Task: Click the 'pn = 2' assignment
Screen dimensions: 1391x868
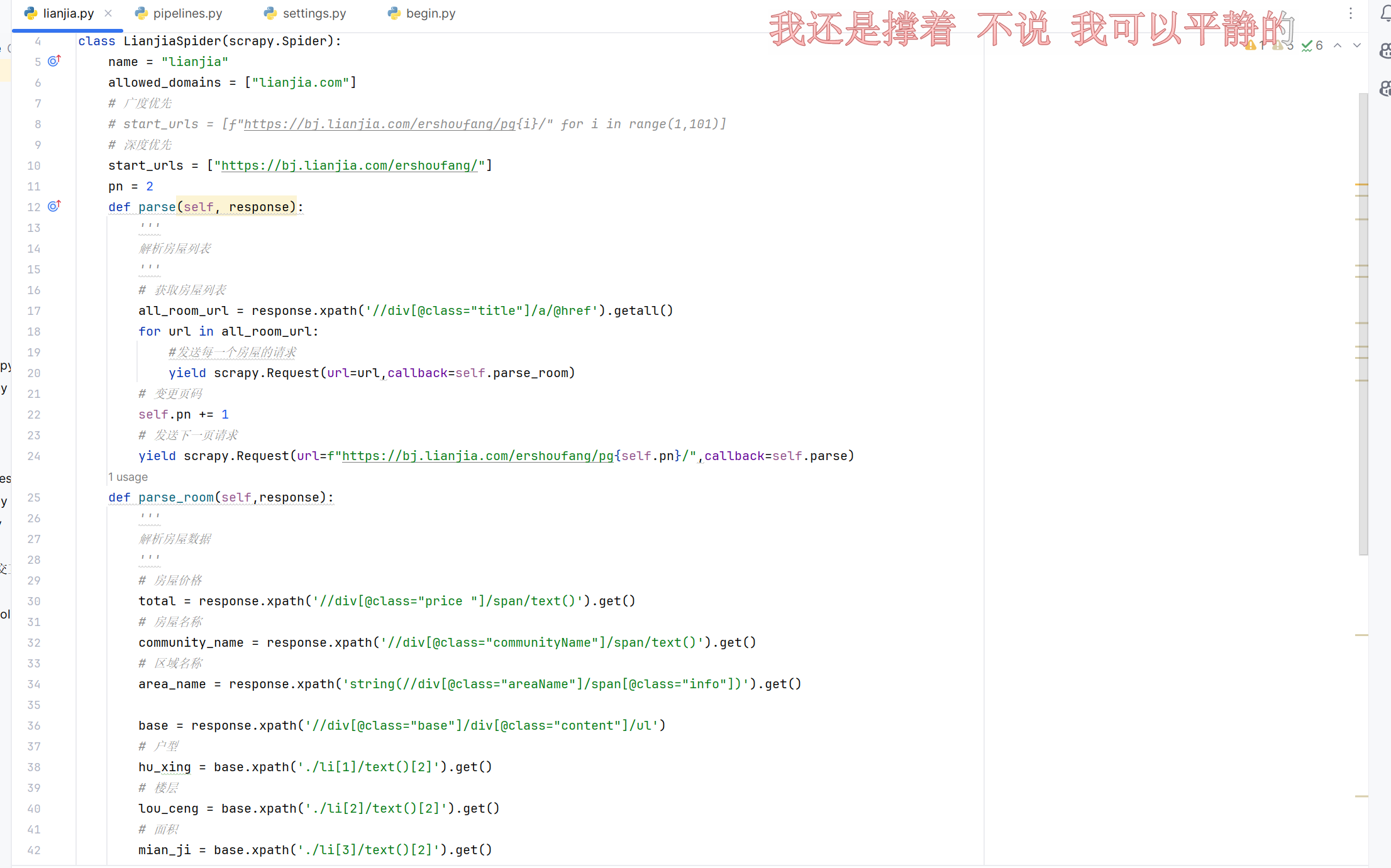Action: pyautogui.click(x=131, y=186)
